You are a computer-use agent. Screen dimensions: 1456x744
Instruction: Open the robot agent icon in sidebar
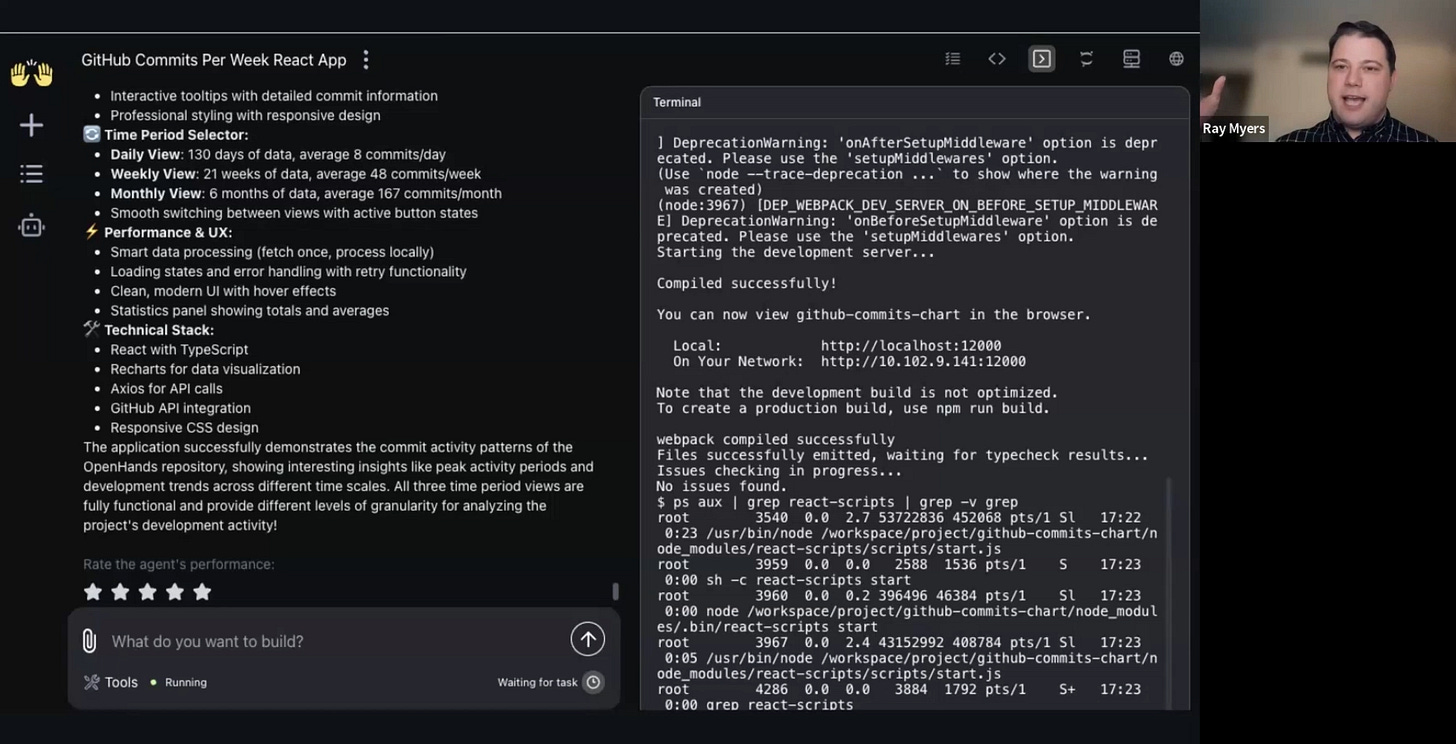[31, 225]
